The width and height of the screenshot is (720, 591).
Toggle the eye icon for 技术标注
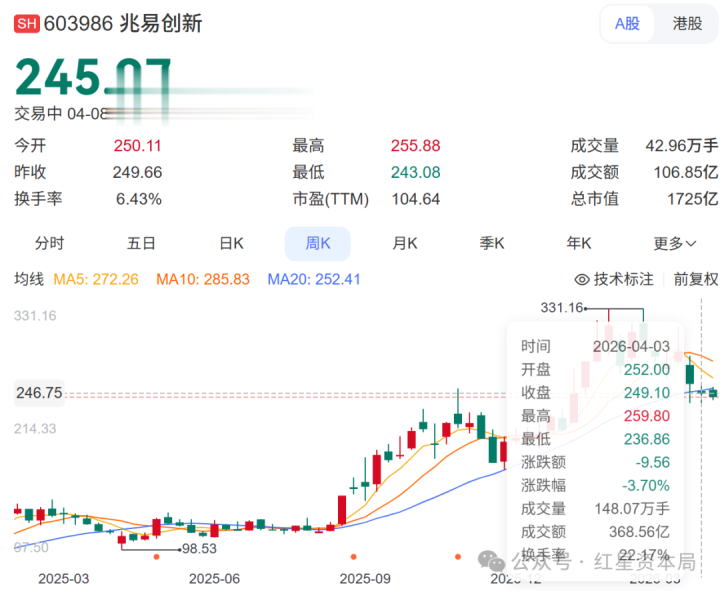pos(582,279)
